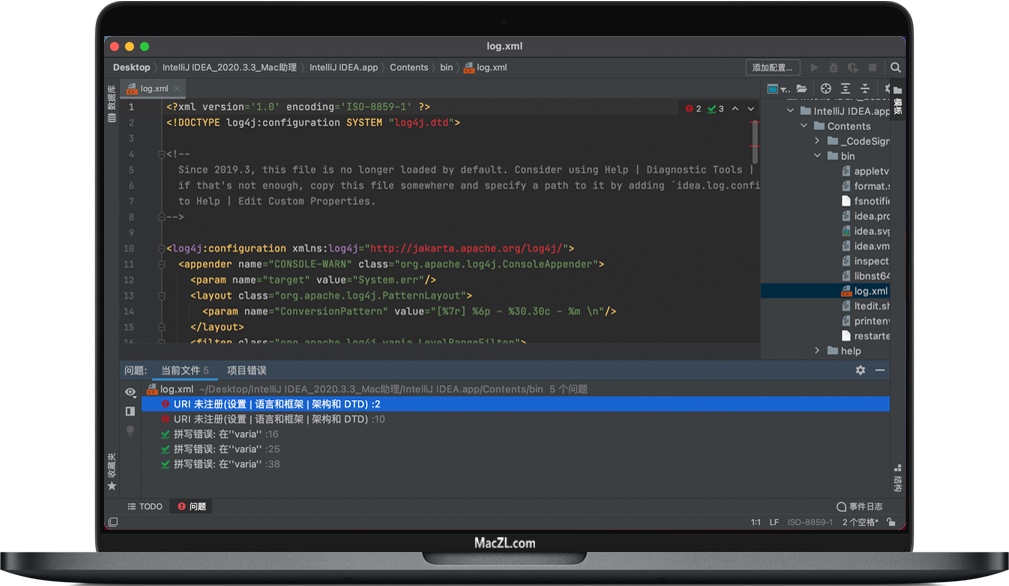
Task: Expand the _CodeSign folder
Action: pos(818,141)
